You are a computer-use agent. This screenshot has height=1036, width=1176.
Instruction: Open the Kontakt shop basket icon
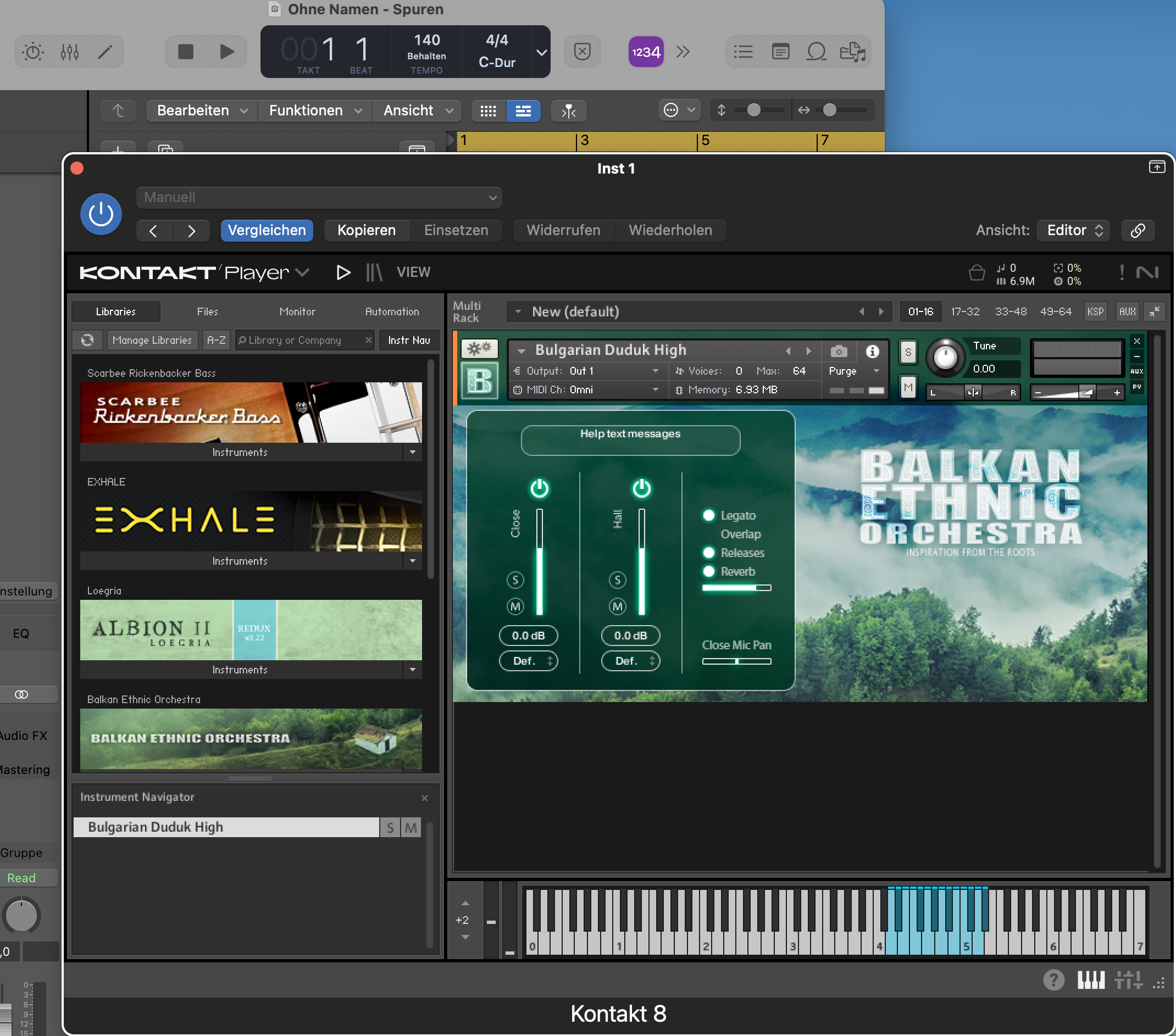[977, 272]
